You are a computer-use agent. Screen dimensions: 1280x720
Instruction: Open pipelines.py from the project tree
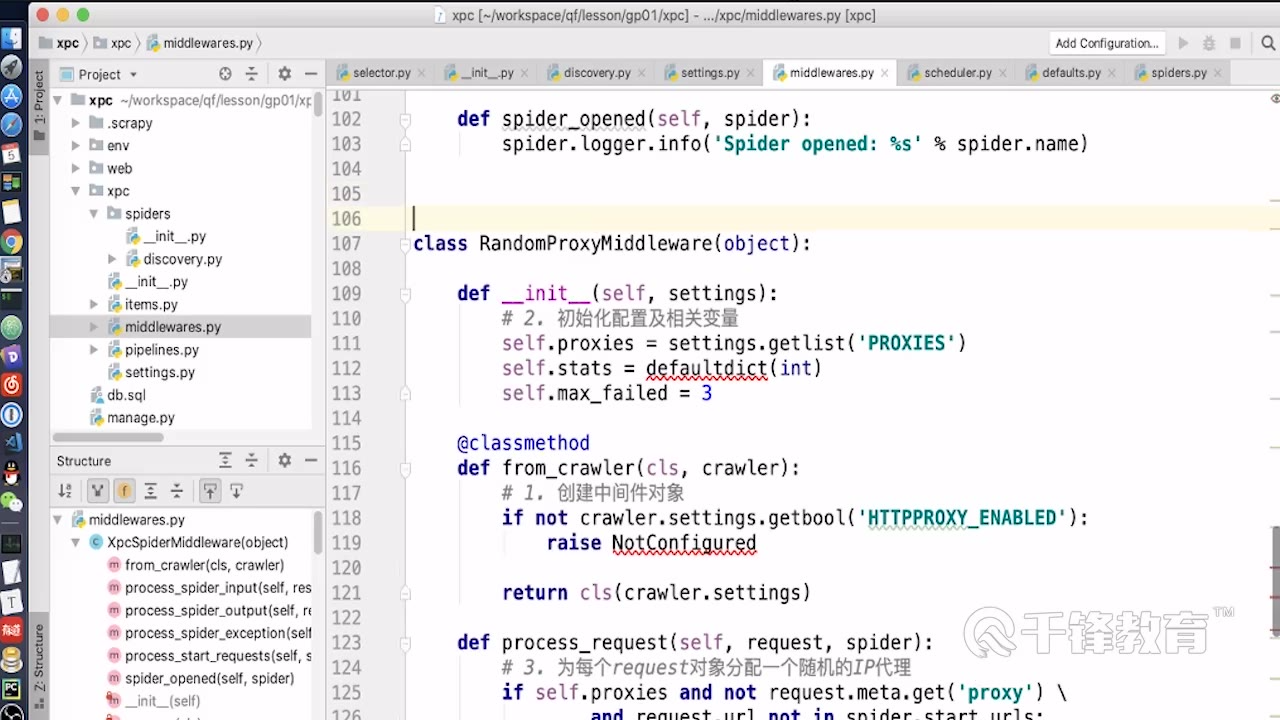161,350
